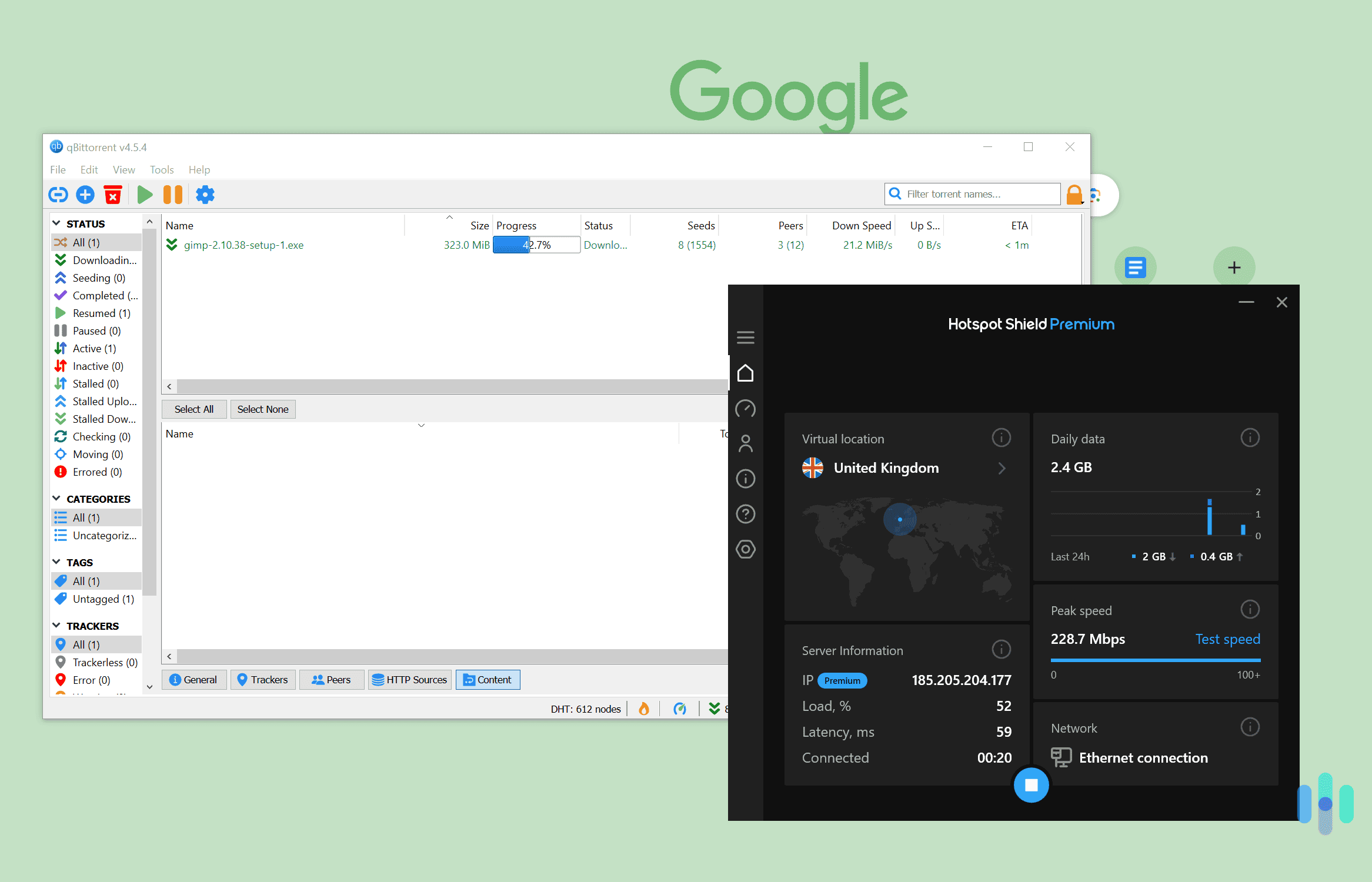Pause torrents using the orange pause icon

[172, 194]
